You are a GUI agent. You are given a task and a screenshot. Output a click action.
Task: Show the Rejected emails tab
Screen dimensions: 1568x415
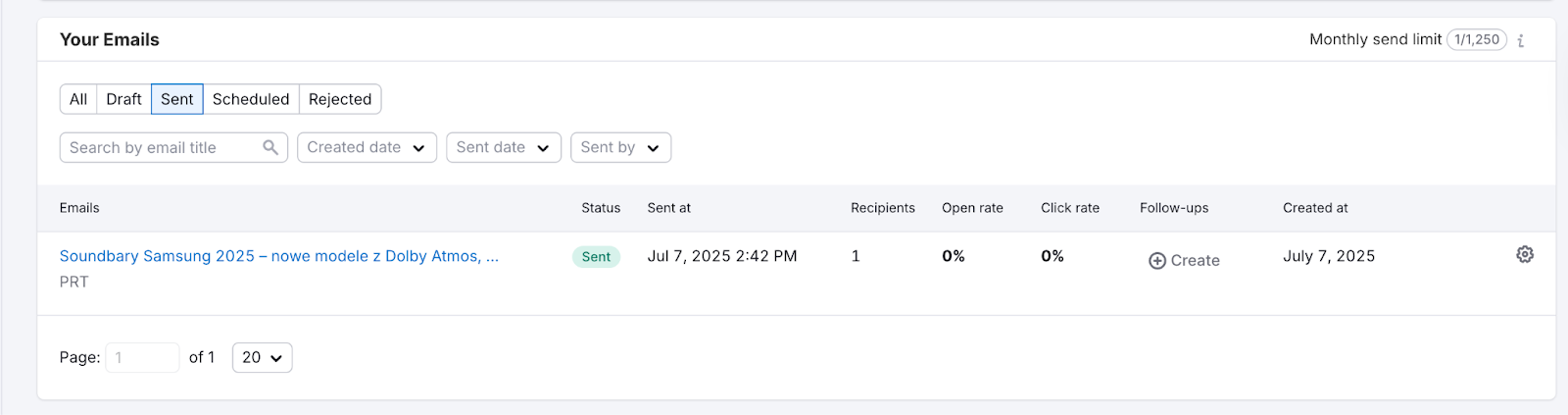point(340,99)
